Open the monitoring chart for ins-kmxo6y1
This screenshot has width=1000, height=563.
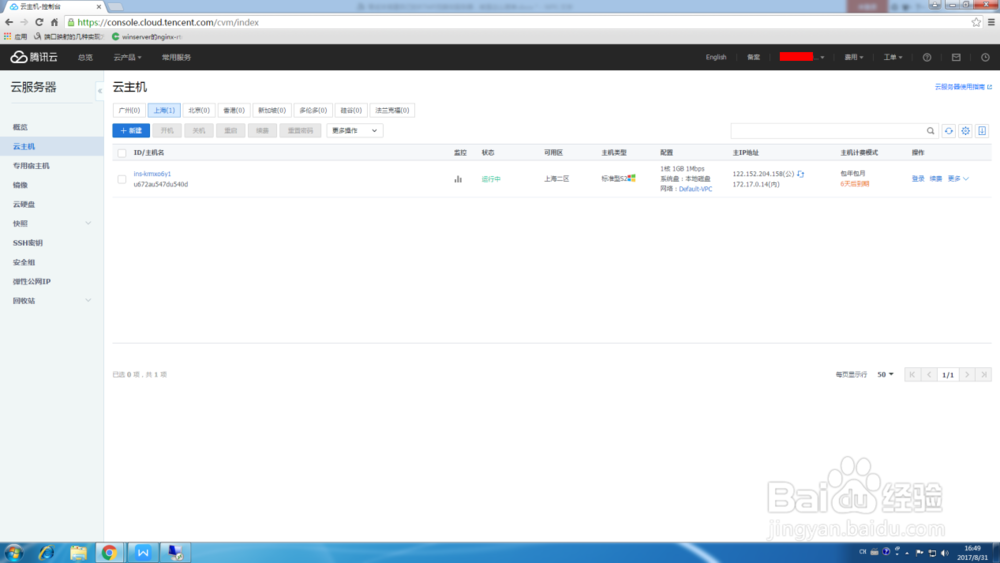[x=458, y=179]
